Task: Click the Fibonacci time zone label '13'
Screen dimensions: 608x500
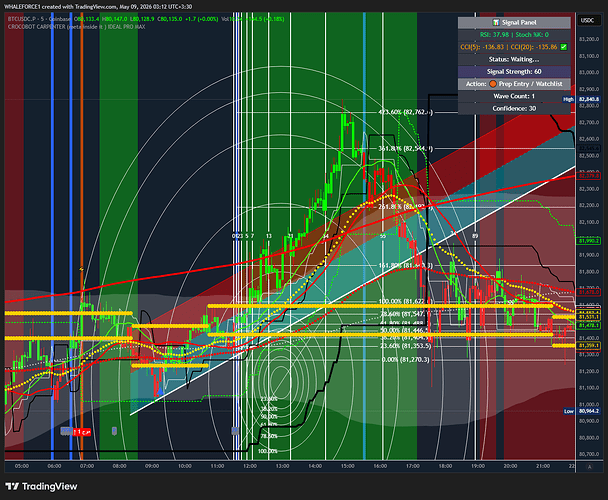Action: (269, 236)
